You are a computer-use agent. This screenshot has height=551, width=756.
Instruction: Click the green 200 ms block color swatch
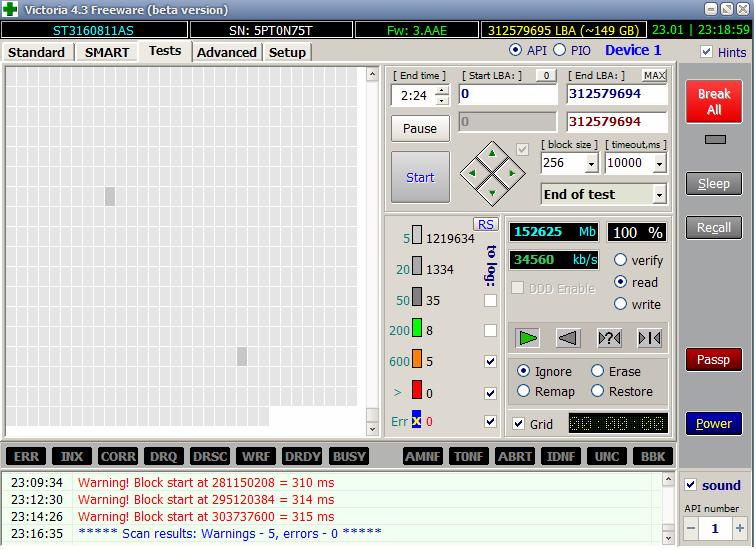[x=417, y=327]
